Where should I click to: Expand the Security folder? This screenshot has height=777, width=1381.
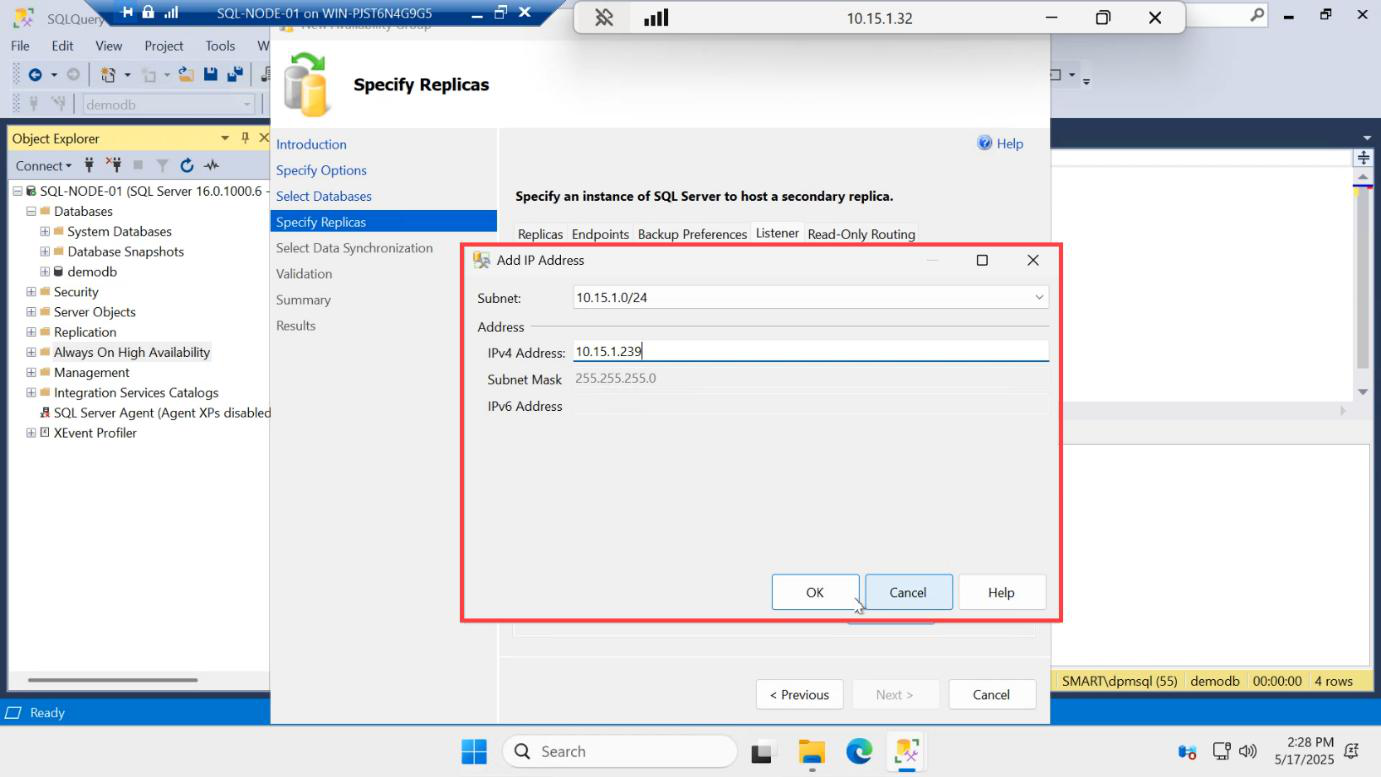(31, 292)
